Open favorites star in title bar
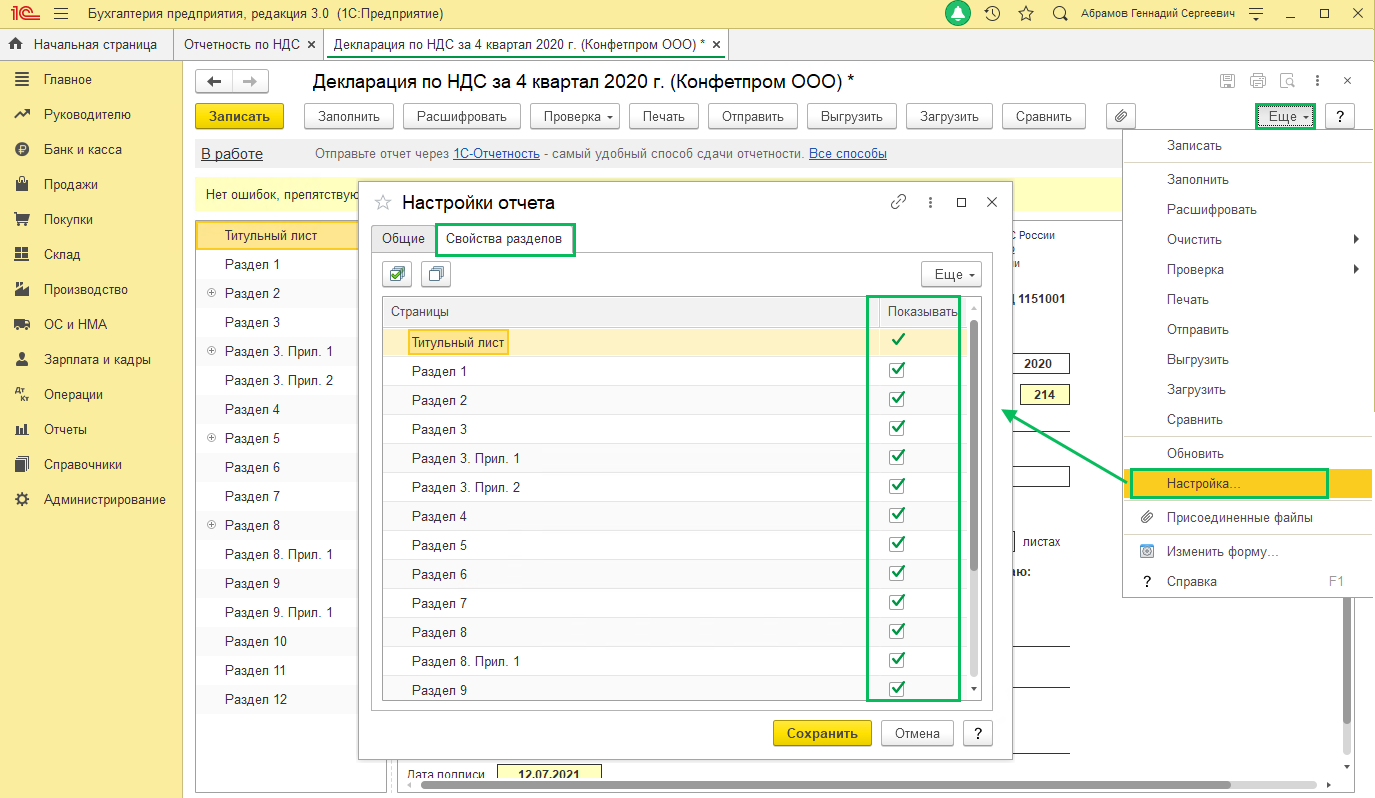 (x=1025, y=14)
